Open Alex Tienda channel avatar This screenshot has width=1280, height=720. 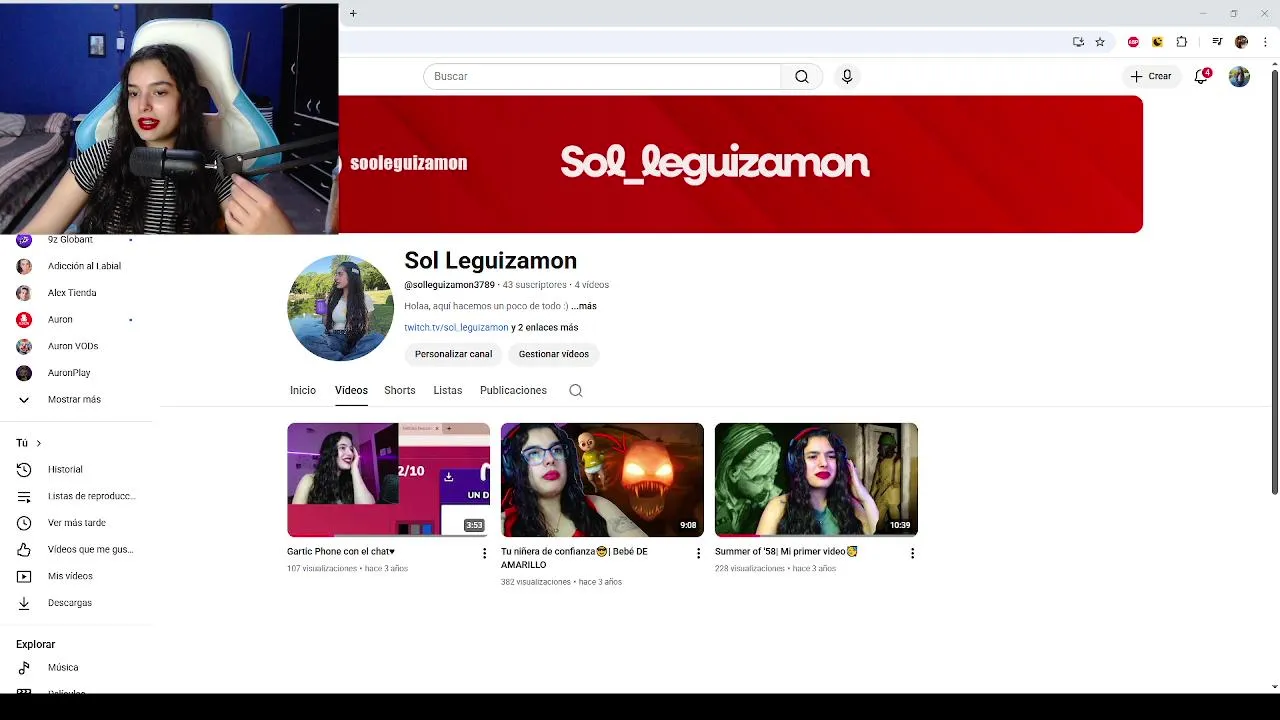tap(24, 293)
